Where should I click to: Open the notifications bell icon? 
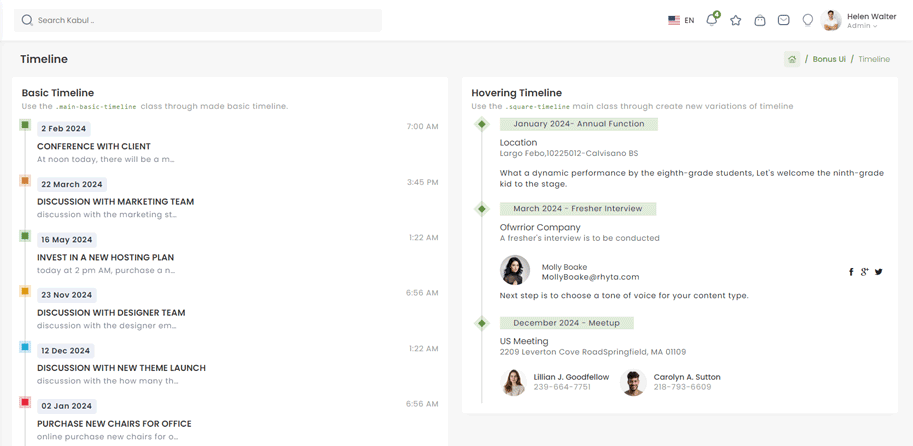pyautogui.click(x=711, y=20)
